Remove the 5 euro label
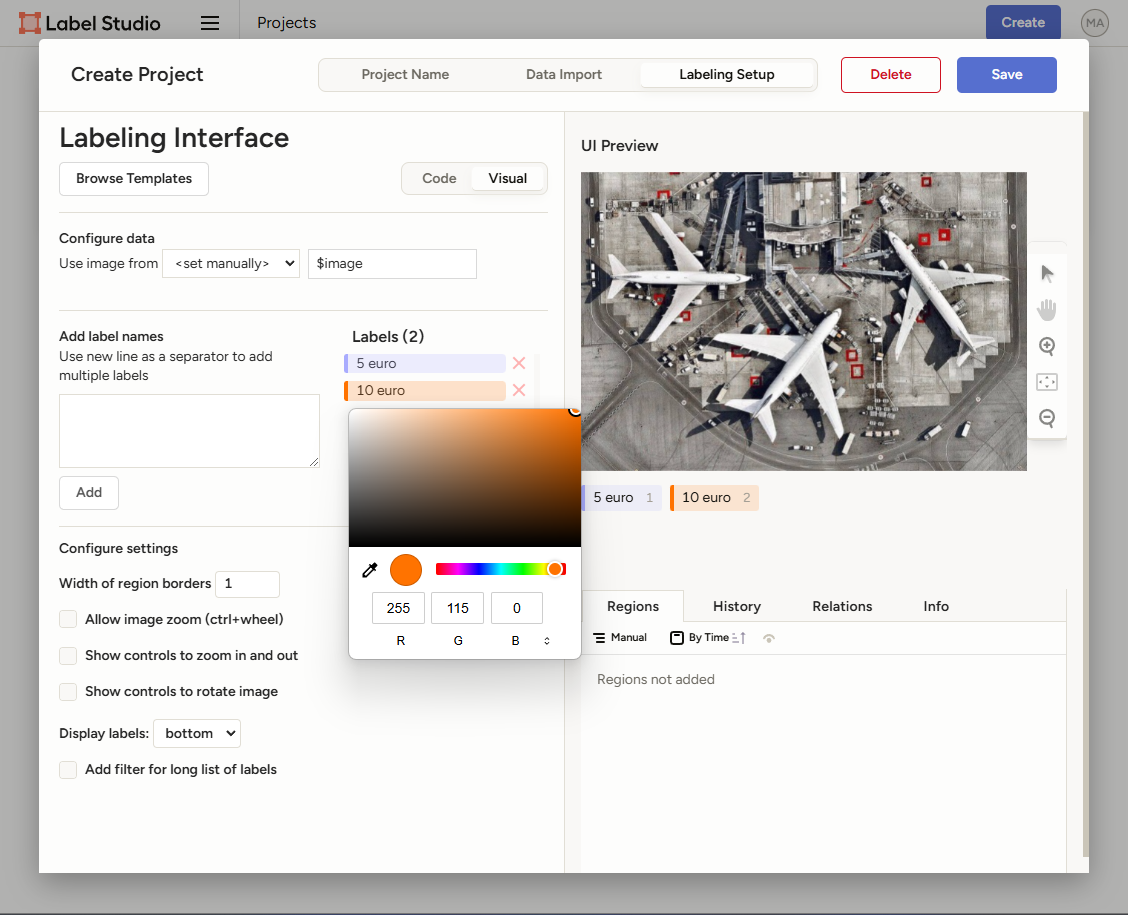The height and width of the screenshot is (915, 1128). (519, 364)
